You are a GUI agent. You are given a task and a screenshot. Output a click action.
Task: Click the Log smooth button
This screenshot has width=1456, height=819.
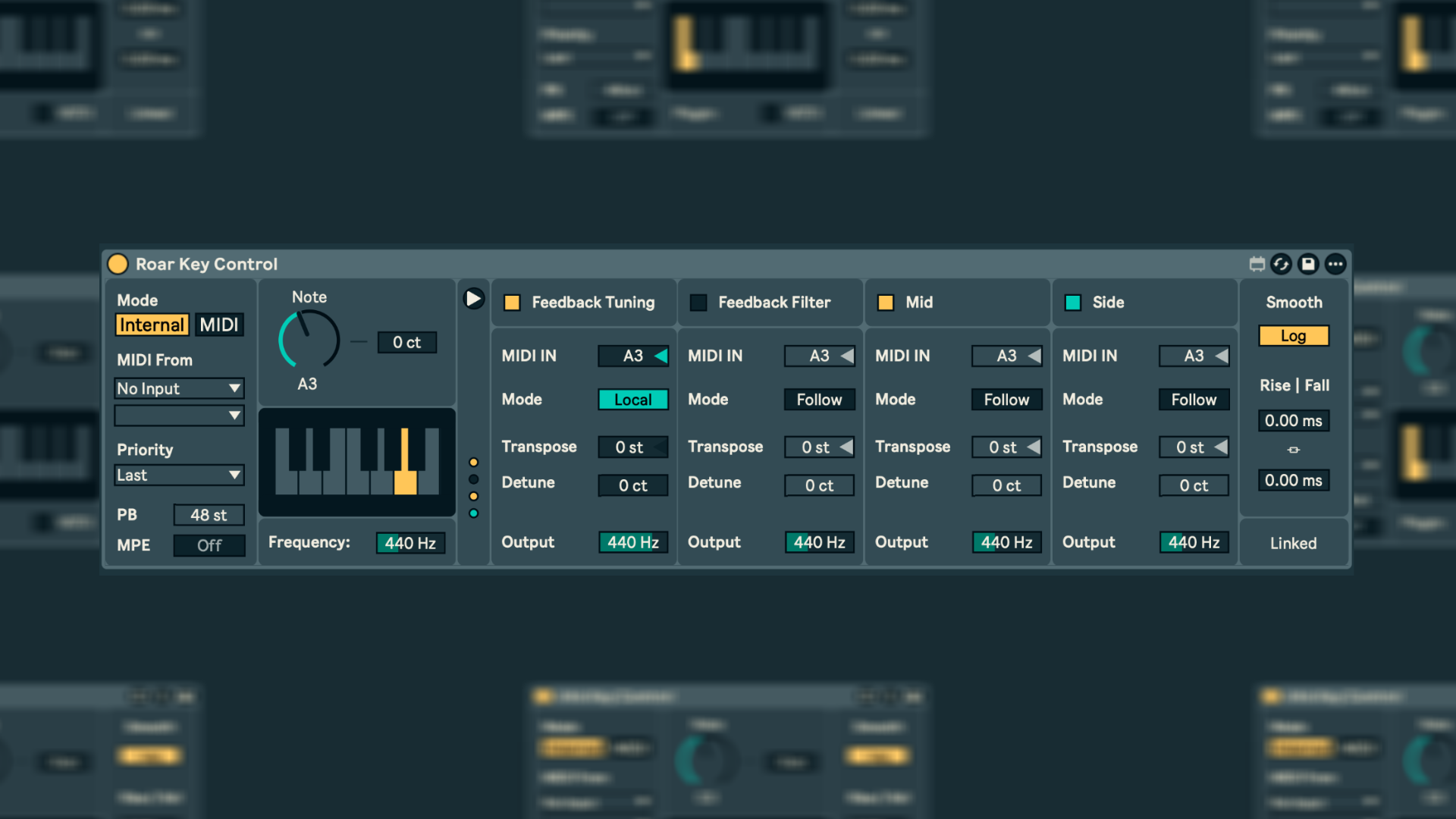[1293, 336]
